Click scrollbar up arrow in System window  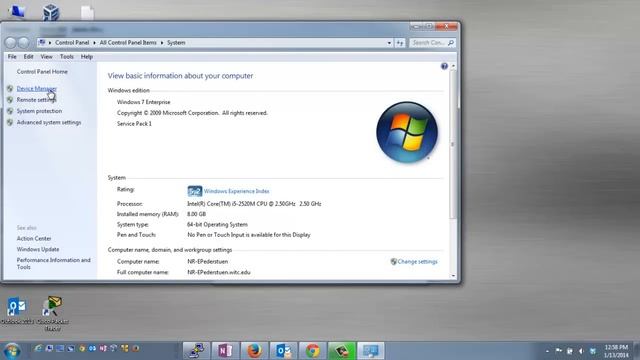coord(453,66)
